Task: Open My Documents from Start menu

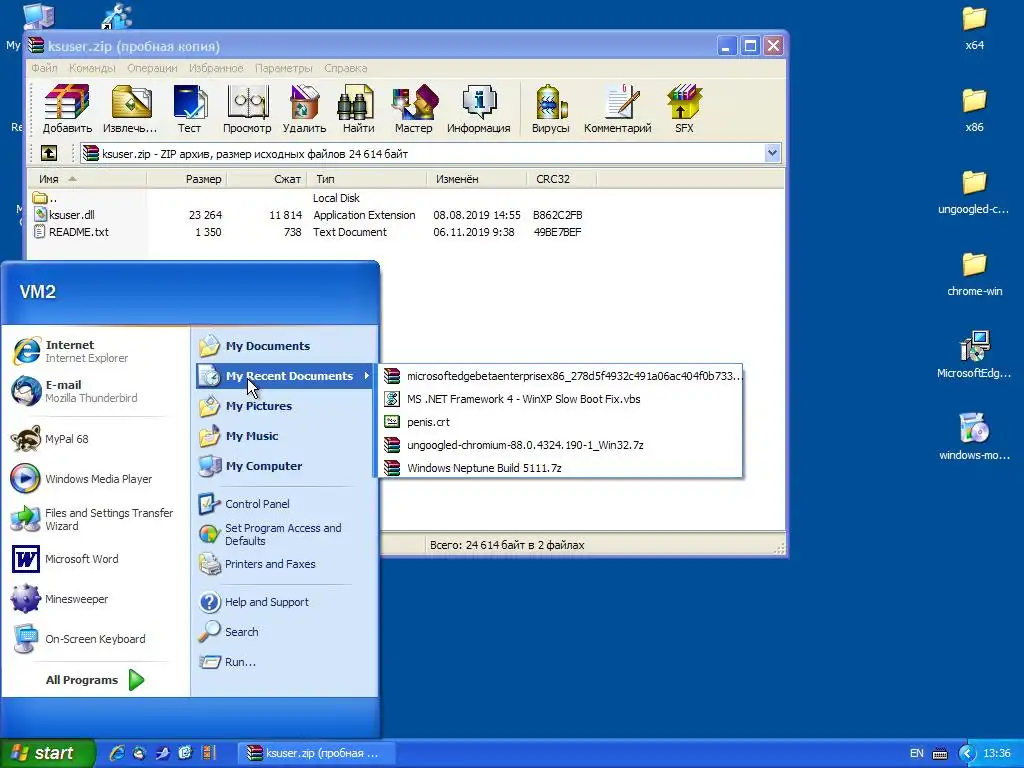Action: click(284, 346)
